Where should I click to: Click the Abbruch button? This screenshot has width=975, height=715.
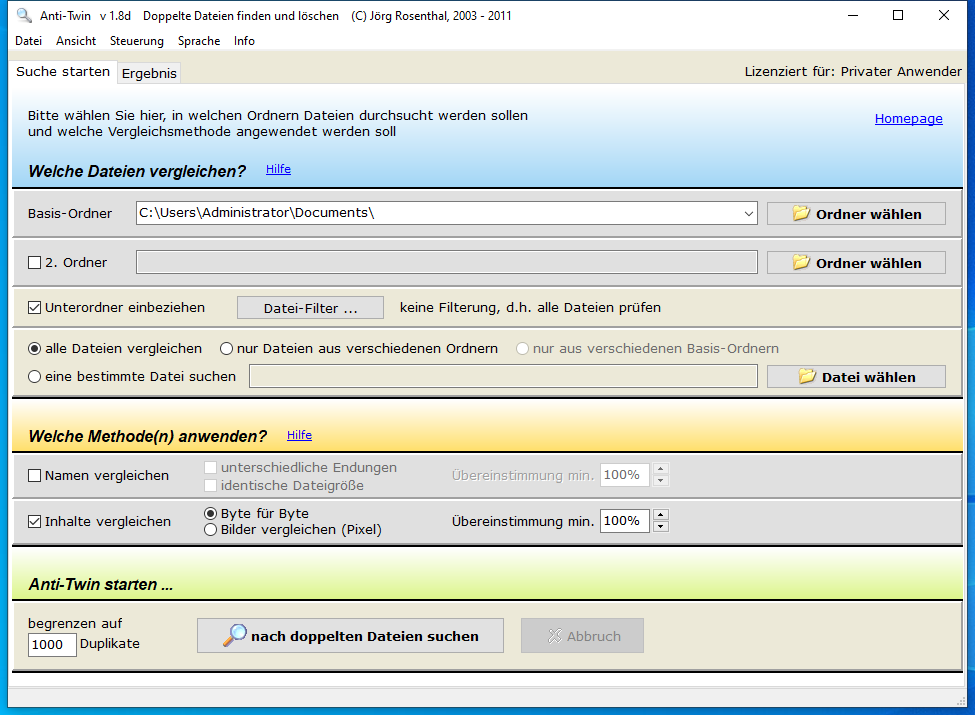click(x=582, y=635)
